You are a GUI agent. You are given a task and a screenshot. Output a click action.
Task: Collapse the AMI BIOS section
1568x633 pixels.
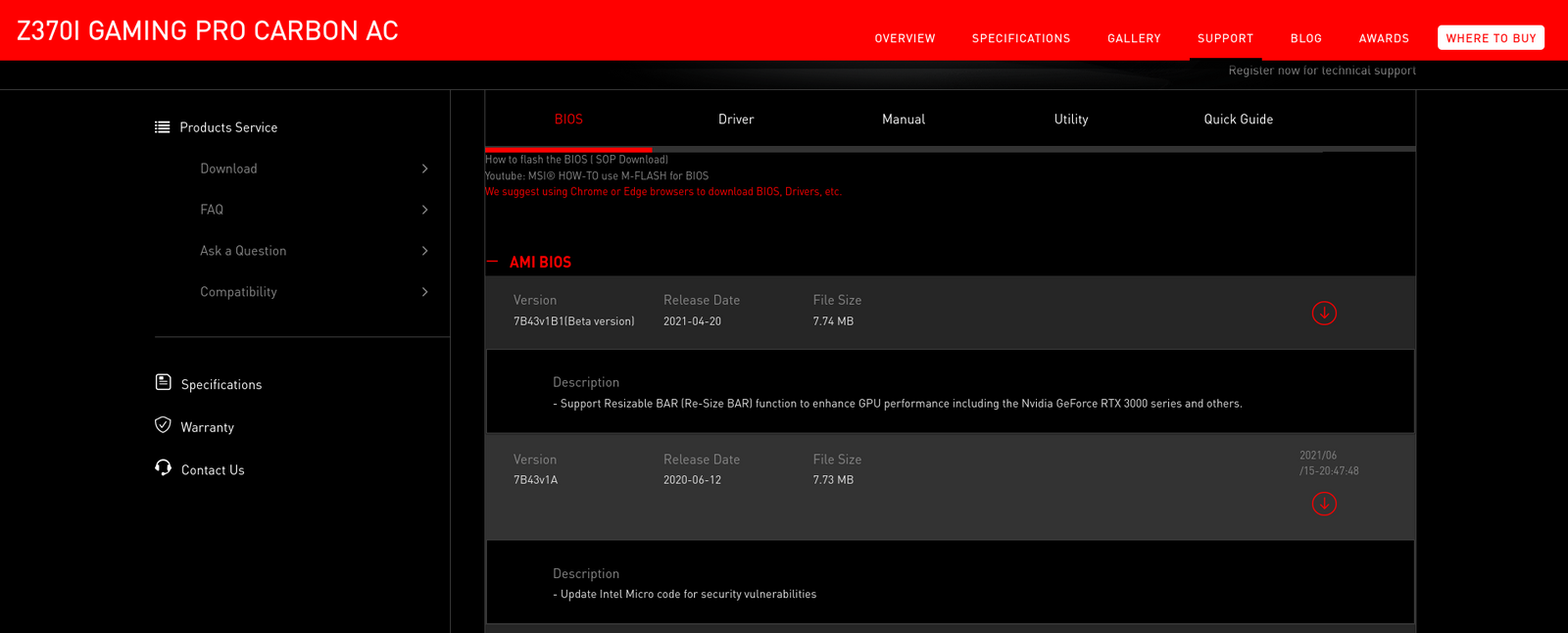[492, 263]
